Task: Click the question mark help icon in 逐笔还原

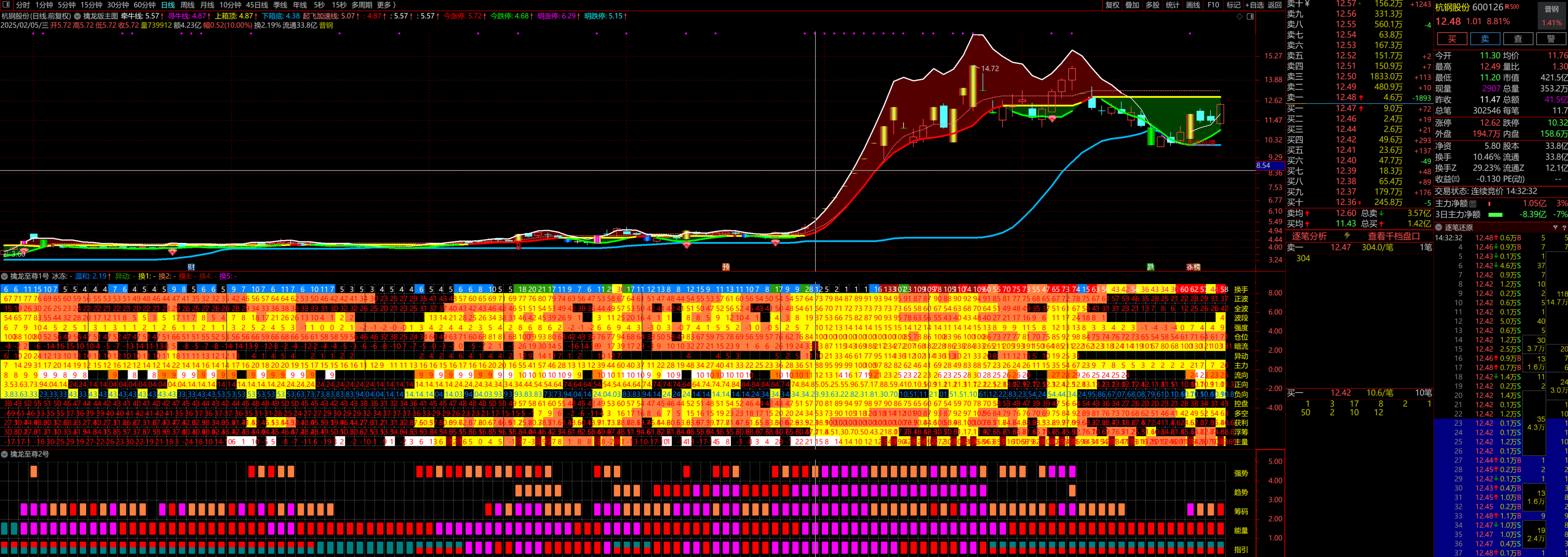Action: tap(1564, 228)
